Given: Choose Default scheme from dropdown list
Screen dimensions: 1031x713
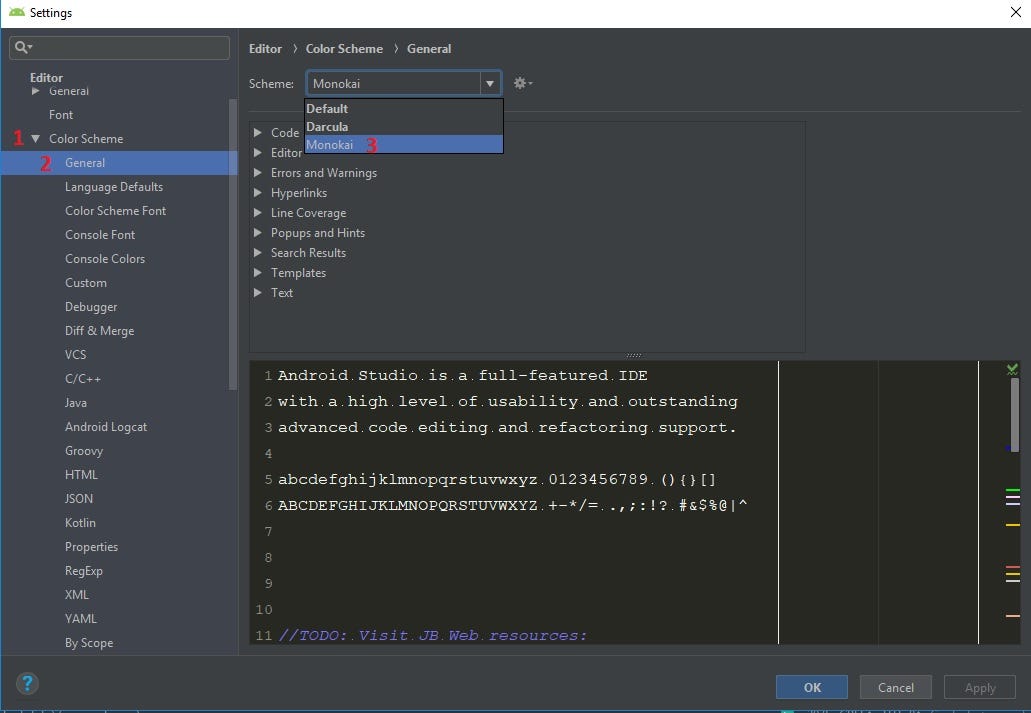Looking at the screenshot, I should 404,109.
